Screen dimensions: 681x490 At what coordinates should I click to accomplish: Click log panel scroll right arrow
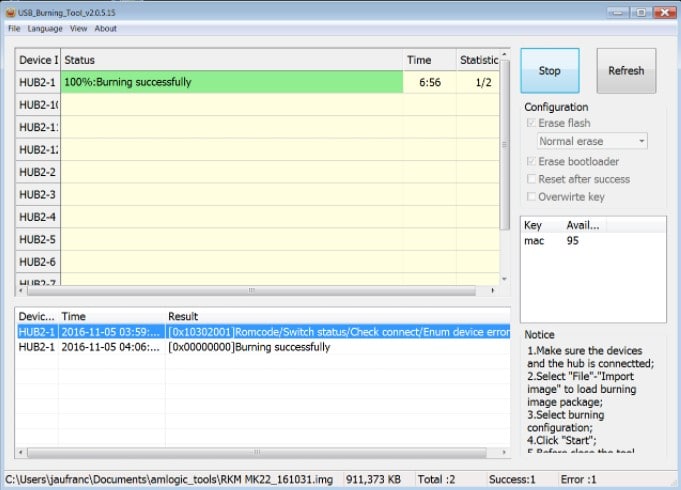(504, 453)
